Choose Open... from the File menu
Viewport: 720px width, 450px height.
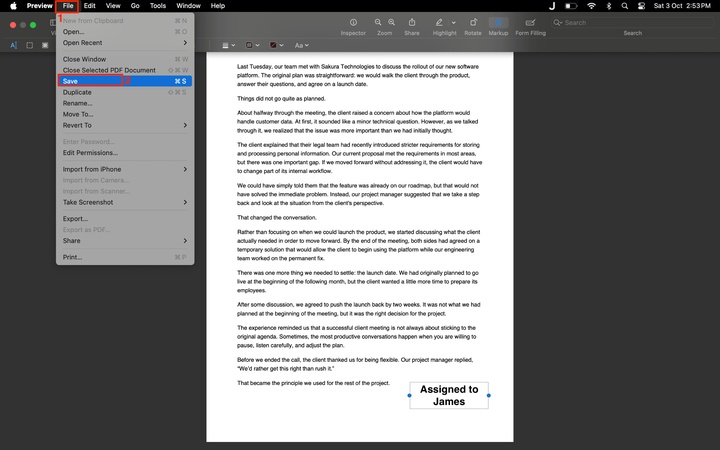[124, 32]
